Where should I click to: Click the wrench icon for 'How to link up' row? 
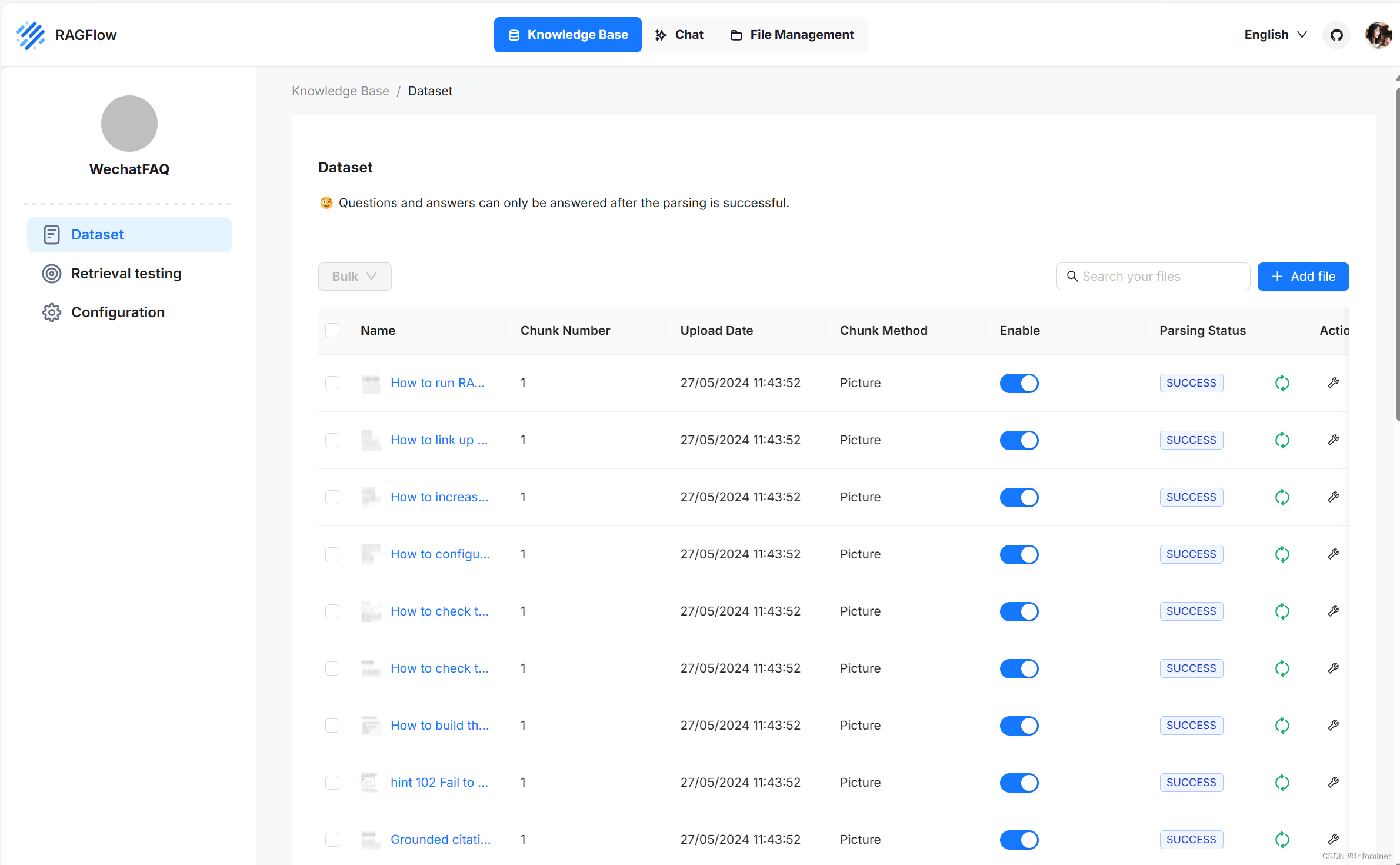tap(1333, 440)
